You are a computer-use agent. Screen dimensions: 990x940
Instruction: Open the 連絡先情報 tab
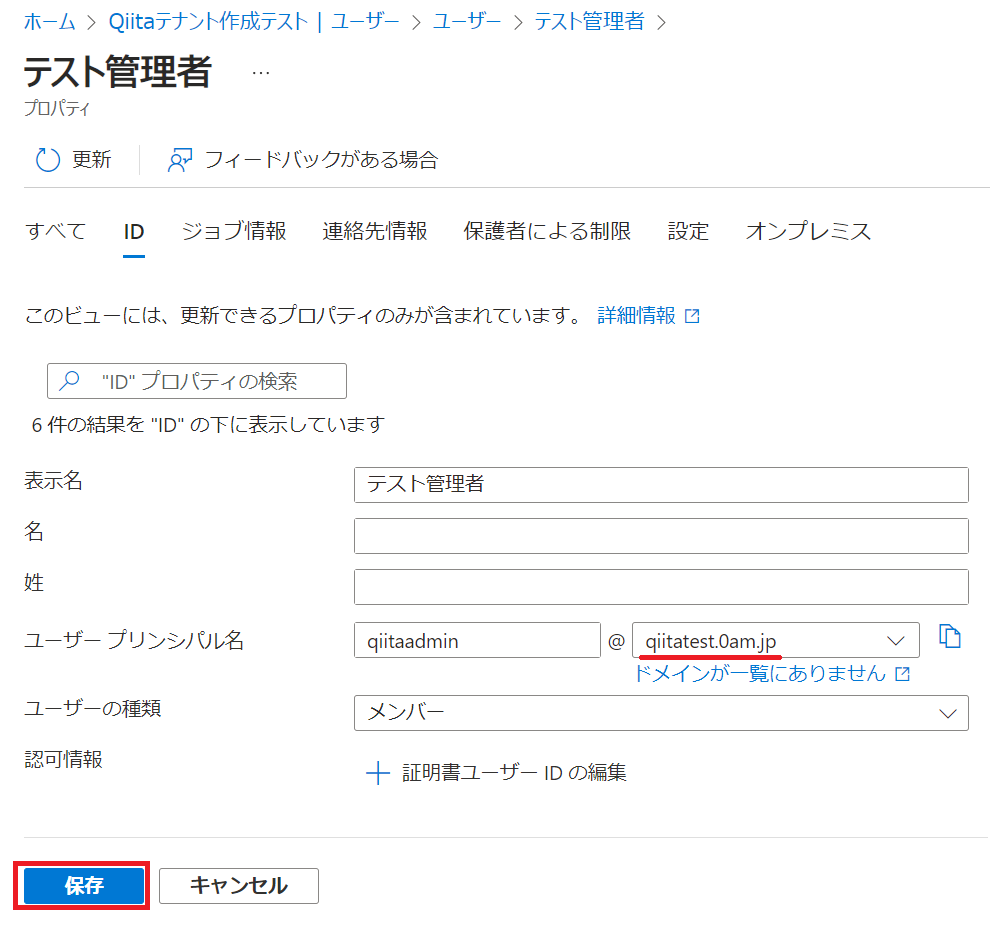coord(374,231)
